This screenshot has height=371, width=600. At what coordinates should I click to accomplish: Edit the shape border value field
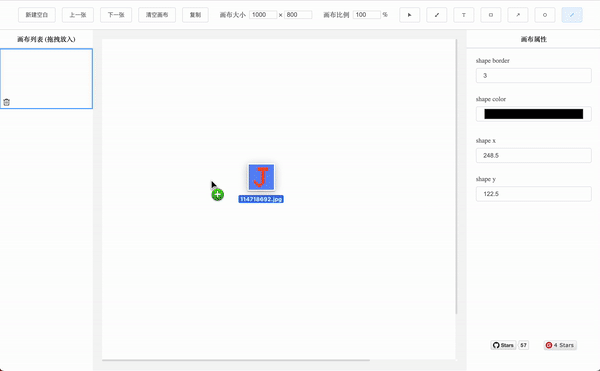[x=533, y=75]
